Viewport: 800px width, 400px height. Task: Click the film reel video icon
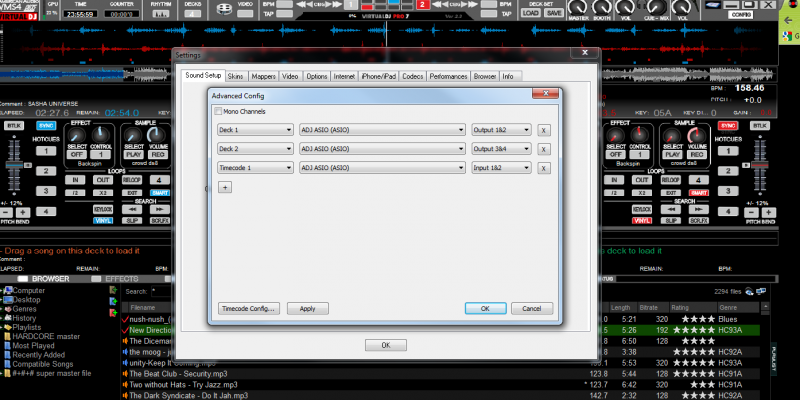(x=224, y=9)
